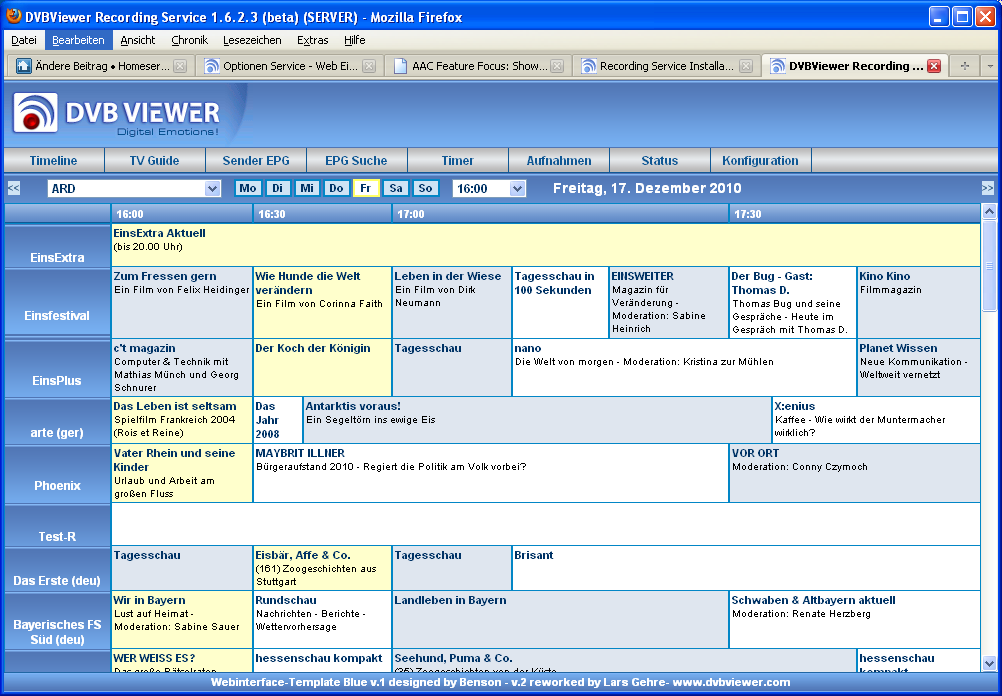
Task: Close the 'Ändere Beitrag • Homeser...' tab
Action: (180, 66)
